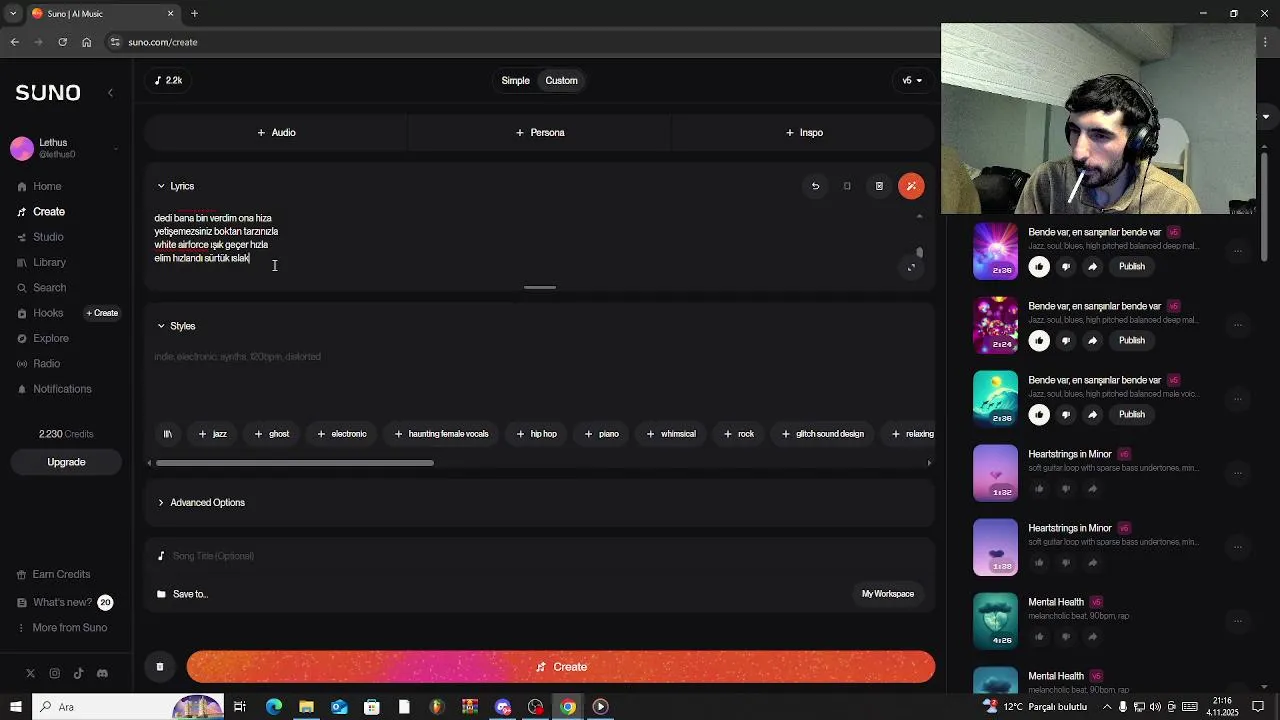Click the right arrow of tags scrollbar
The width and height of the screenshot is (1280, 720).
[x=929, y=463]
